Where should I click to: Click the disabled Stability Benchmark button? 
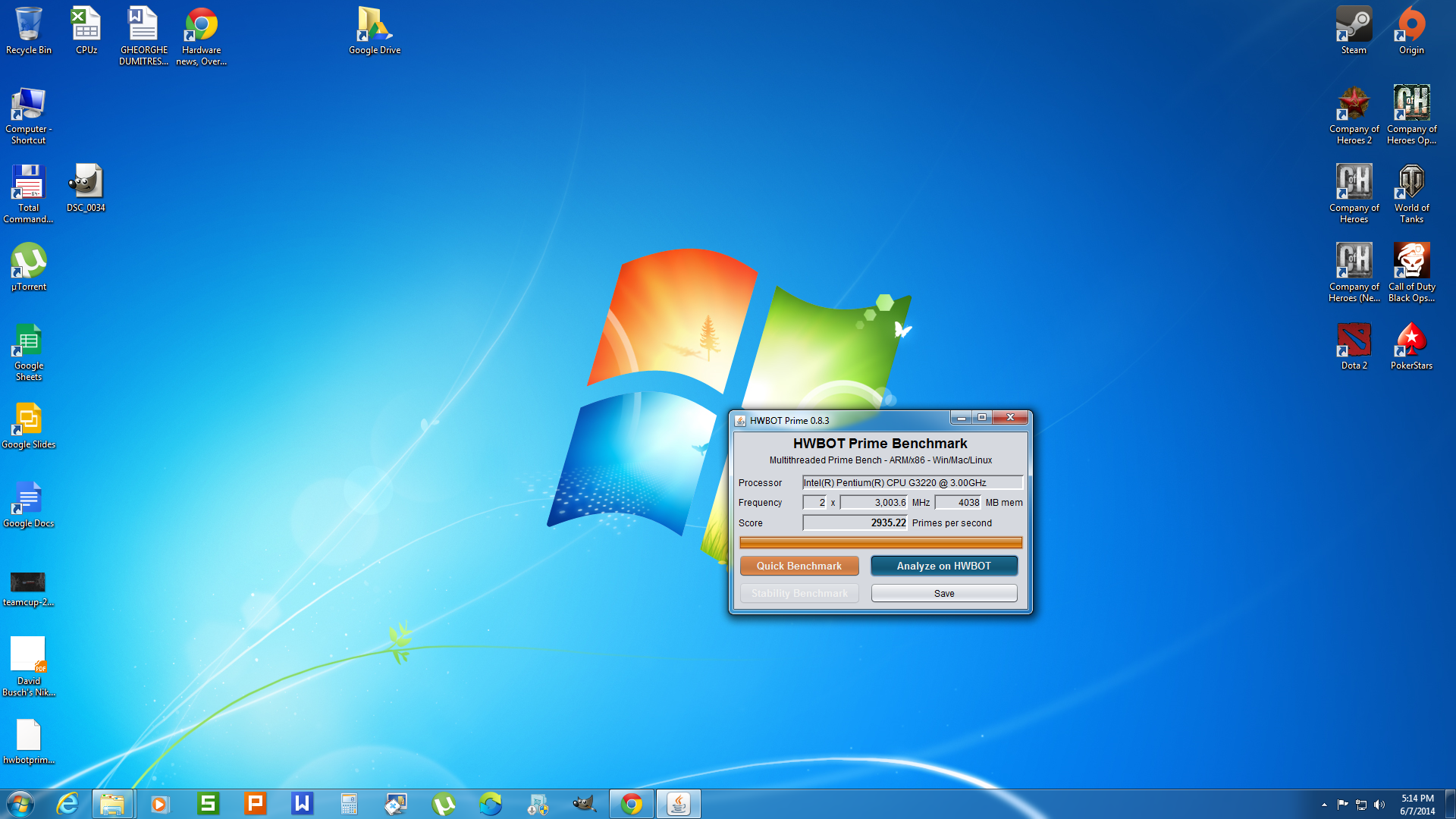799,593
